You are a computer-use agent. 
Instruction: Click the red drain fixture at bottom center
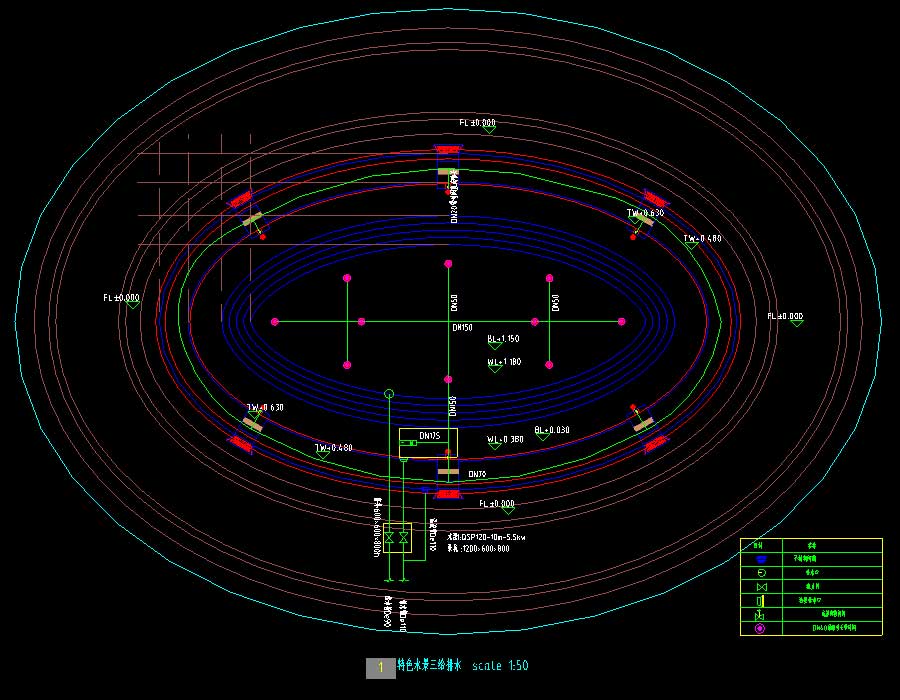[448, 493]
